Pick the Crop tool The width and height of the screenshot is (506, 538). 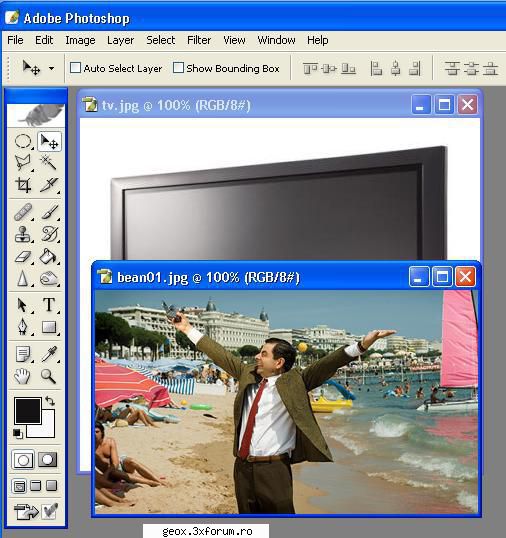(23, 185)
